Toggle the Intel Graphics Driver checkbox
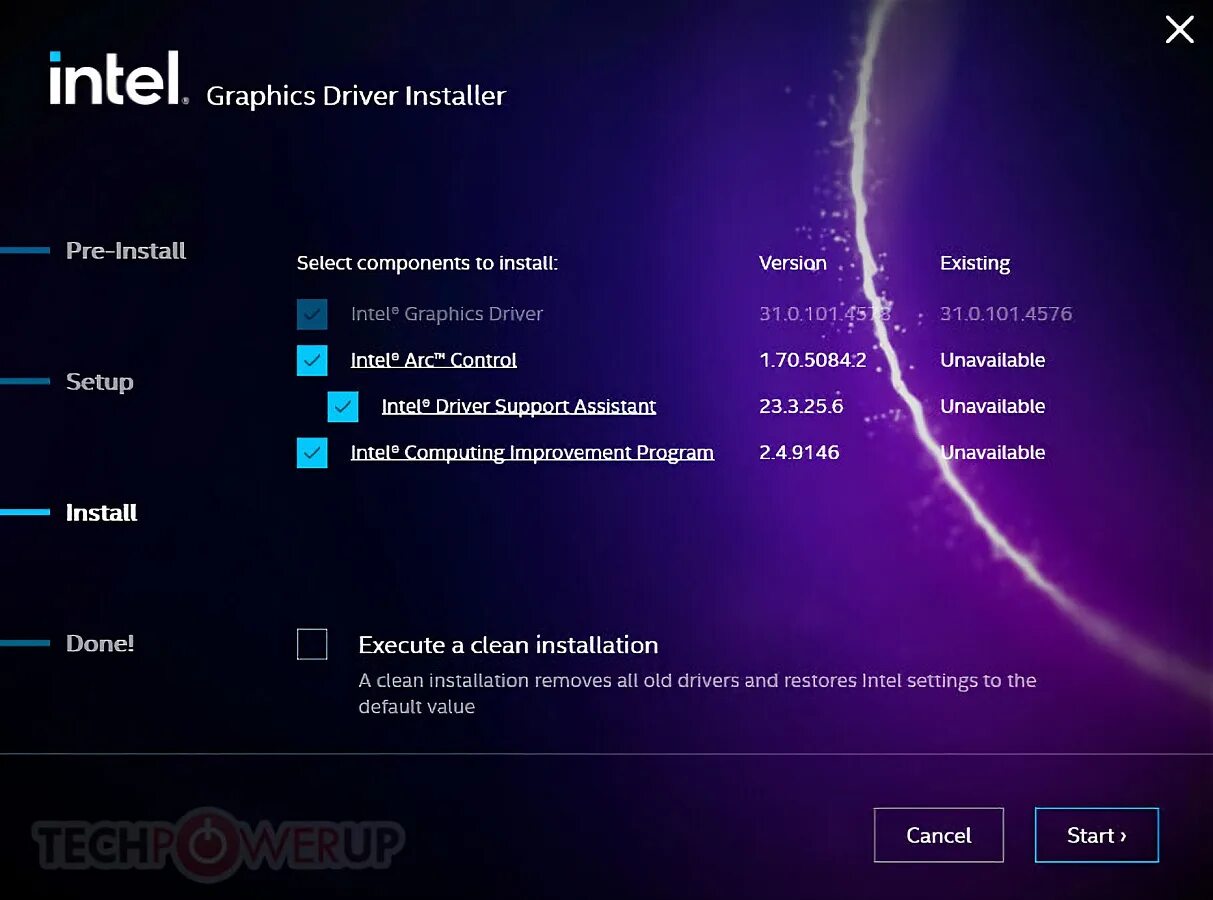Screen dimensions: 1213x900 pyautogui.click(x=312, y=314)
